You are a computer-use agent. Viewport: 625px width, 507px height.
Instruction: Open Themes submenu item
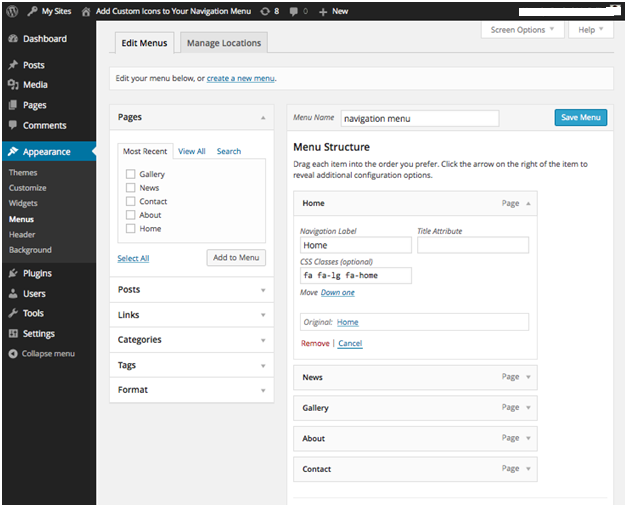[23, 173]
